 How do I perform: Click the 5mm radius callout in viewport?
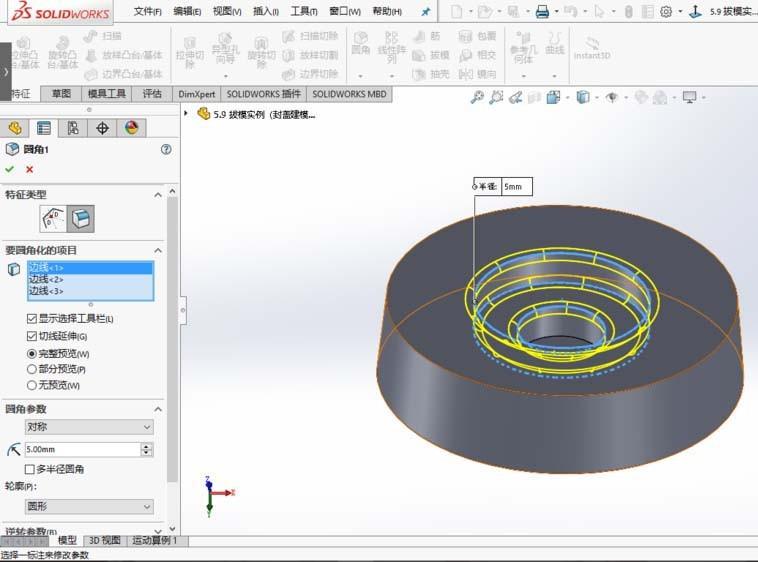503,187
